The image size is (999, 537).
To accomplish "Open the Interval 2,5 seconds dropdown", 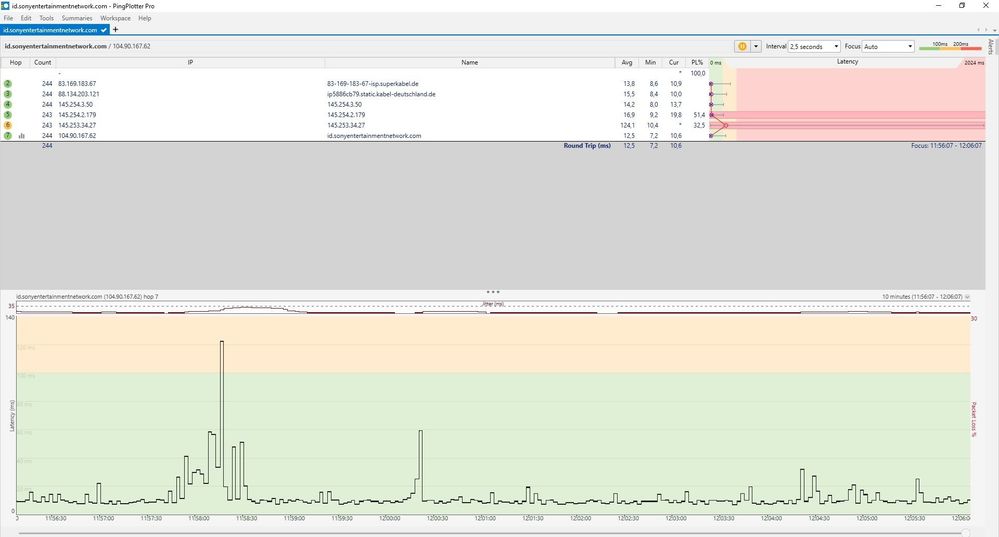I will 814,46.
